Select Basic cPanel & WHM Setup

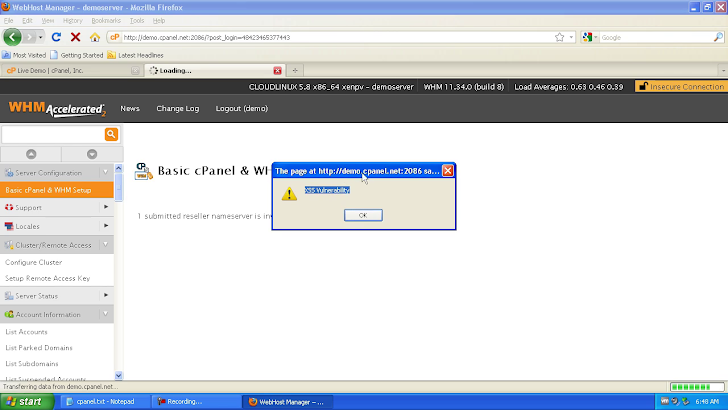(57, 190)
